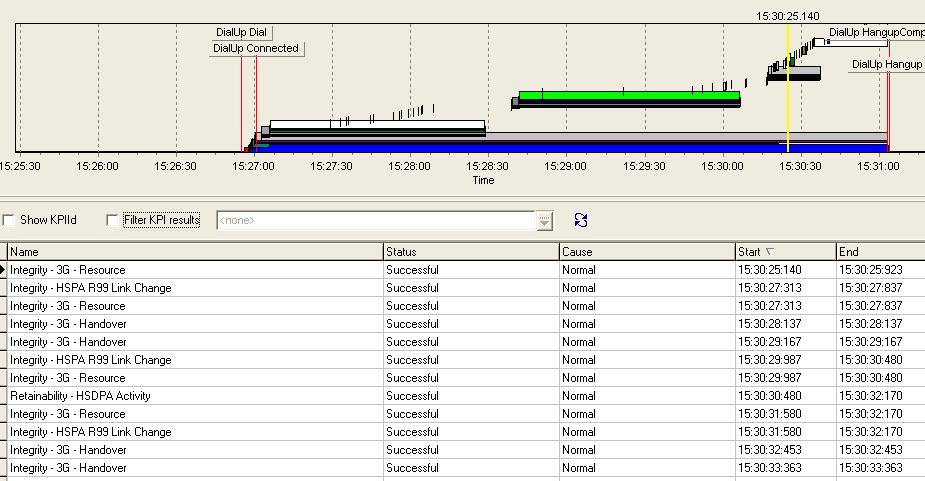Click the End column header

[880, 251]
